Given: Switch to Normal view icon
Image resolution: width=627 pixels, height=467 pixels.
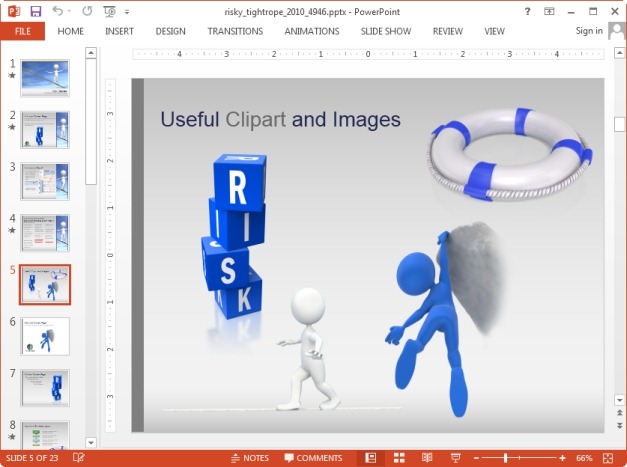Looking at the screenshot, I should pos(371,458).
